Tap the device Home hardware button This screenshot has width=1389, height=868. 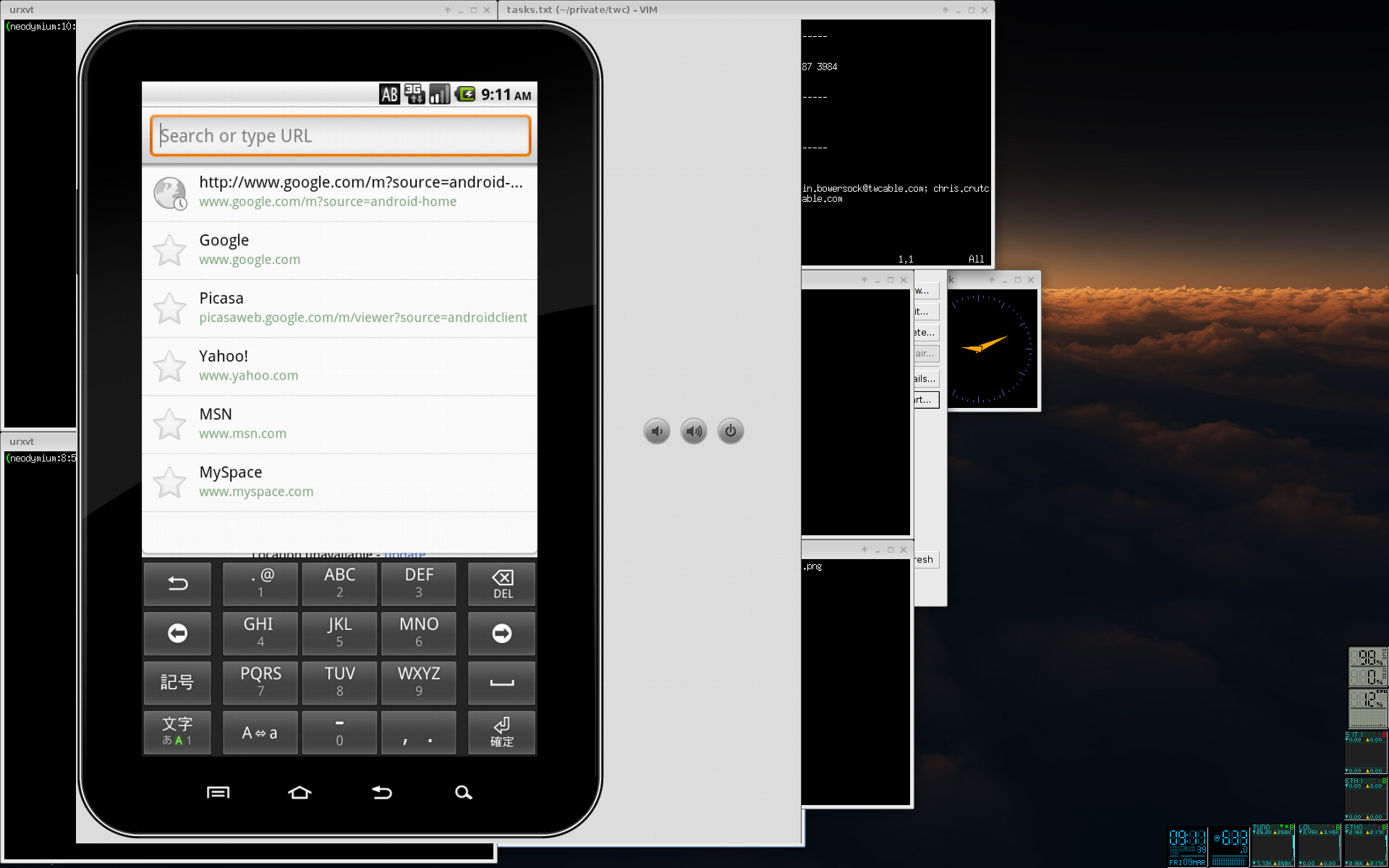click(300, 793)
